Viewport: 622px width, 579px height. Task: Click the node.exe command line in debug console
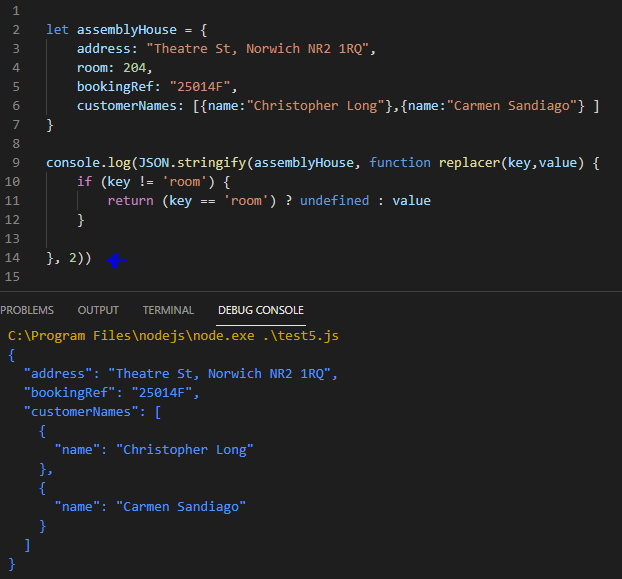[x=173, y=336]
